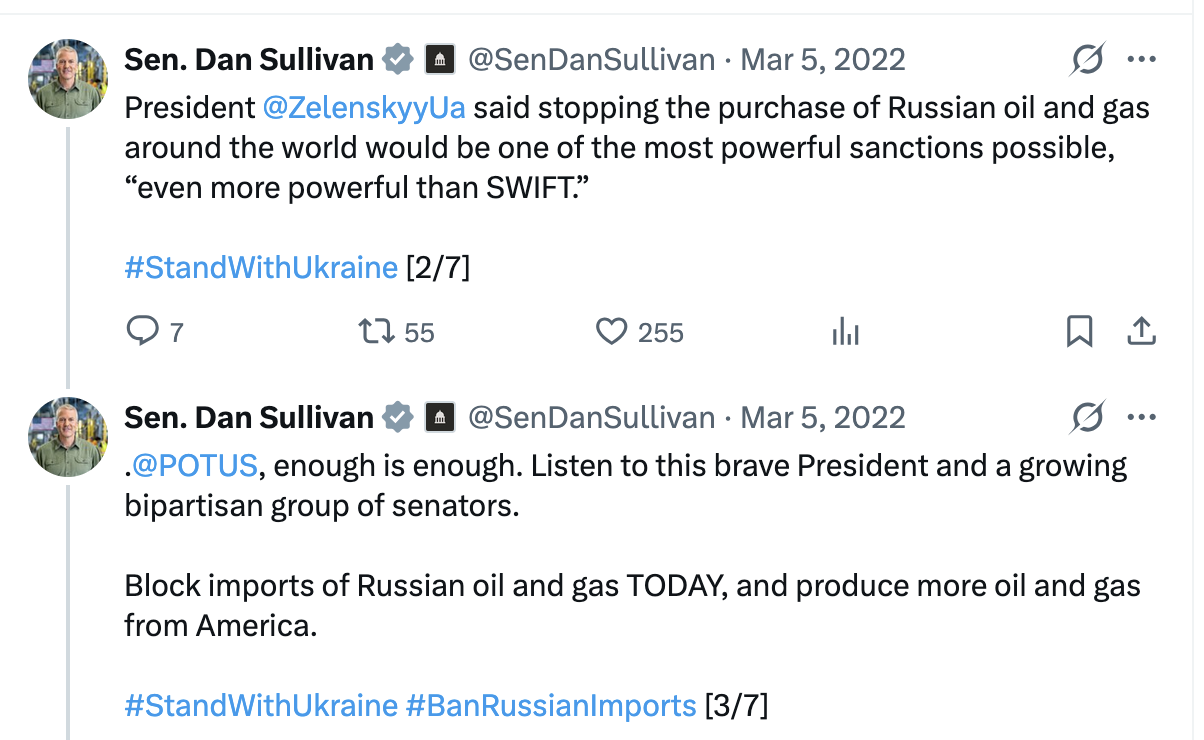Open @ZelenskyyUa mention link
This screenshot has width=1204, height=740.
point(364,107)
